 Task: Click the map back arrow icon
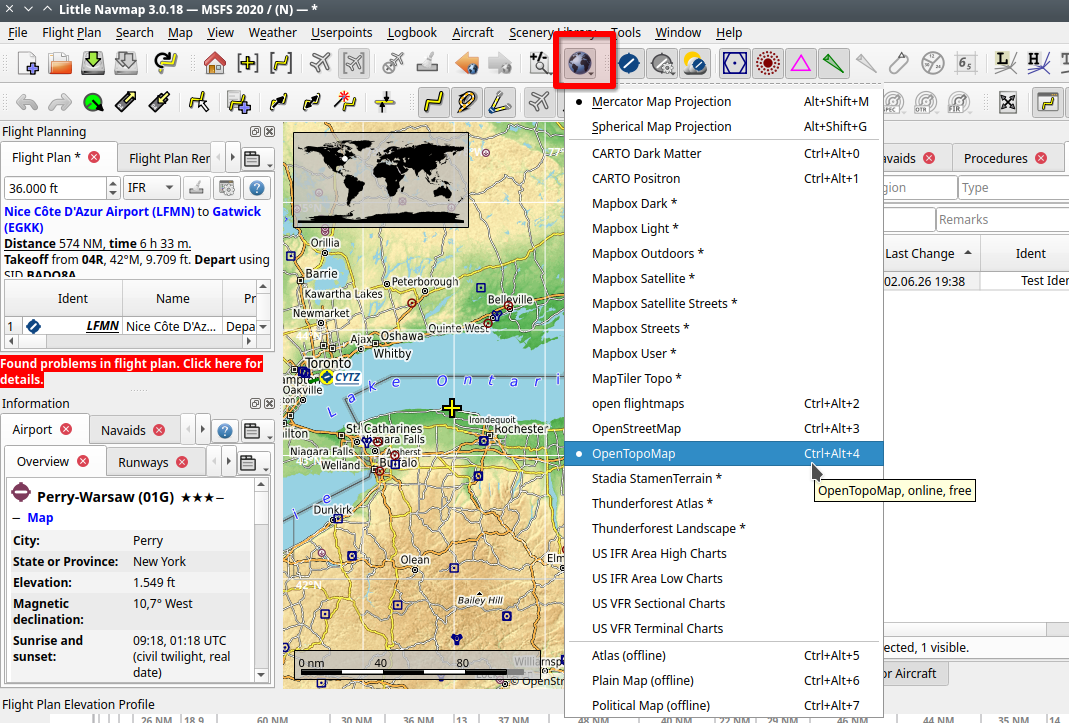(x=467, y=63)
